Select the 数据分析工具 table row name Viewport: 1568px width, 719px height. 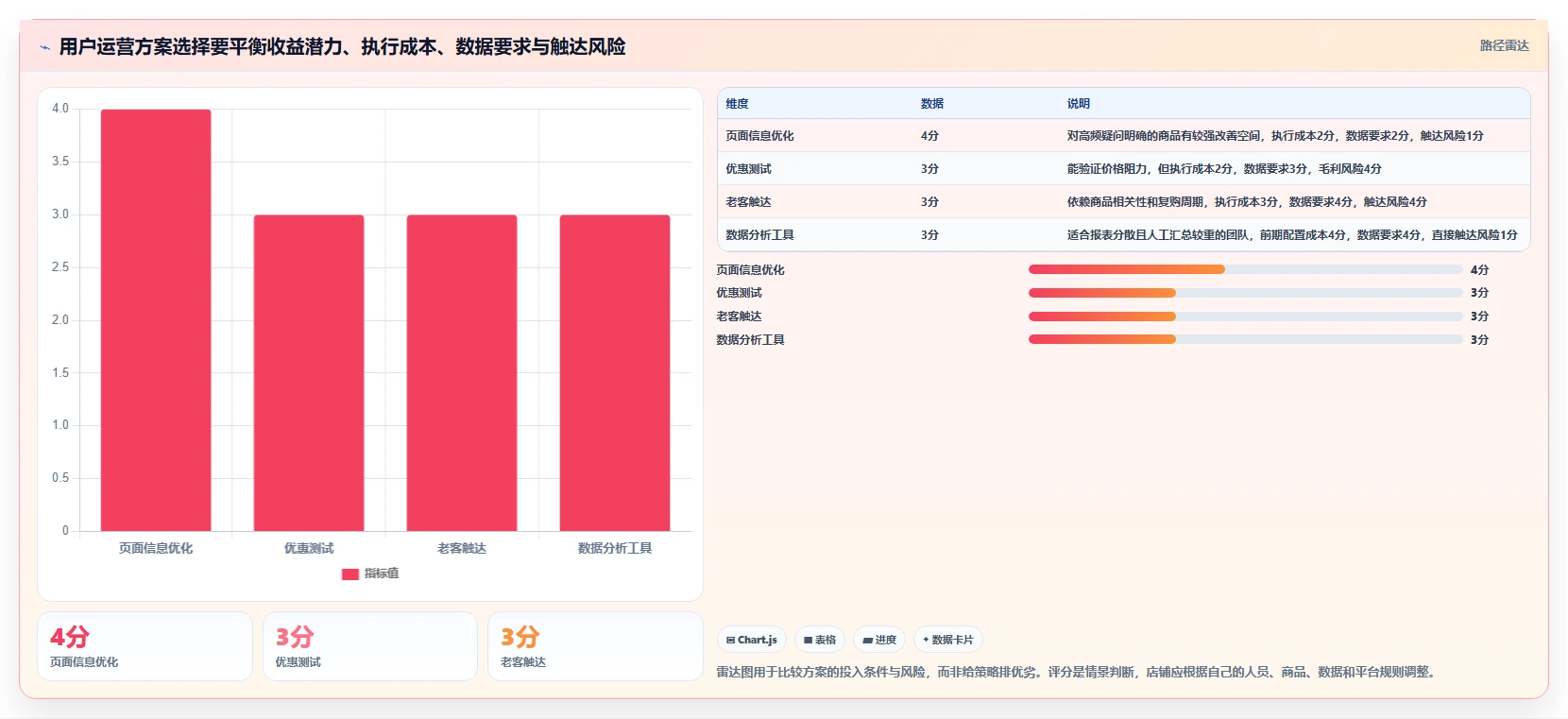coord(759,235)
